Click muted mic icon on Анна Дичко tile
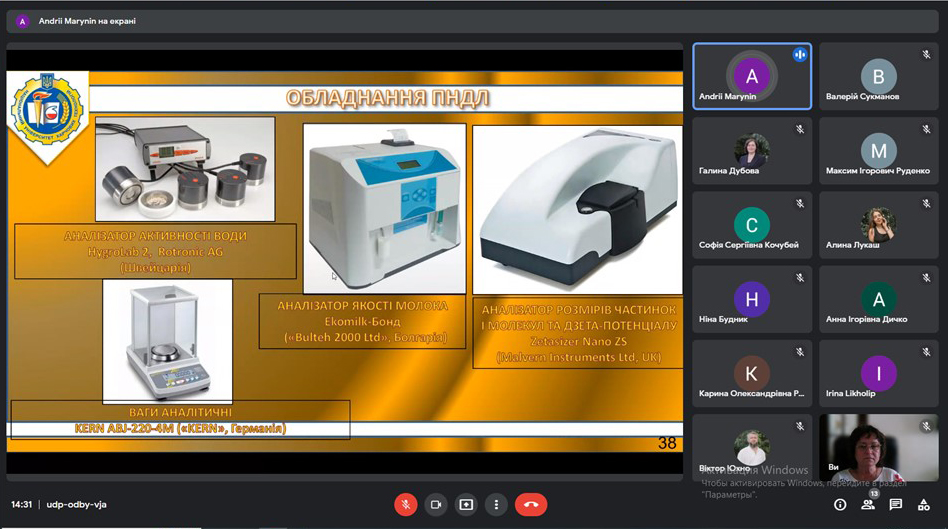This screenshot has height=529, width=948. point(926,277)
